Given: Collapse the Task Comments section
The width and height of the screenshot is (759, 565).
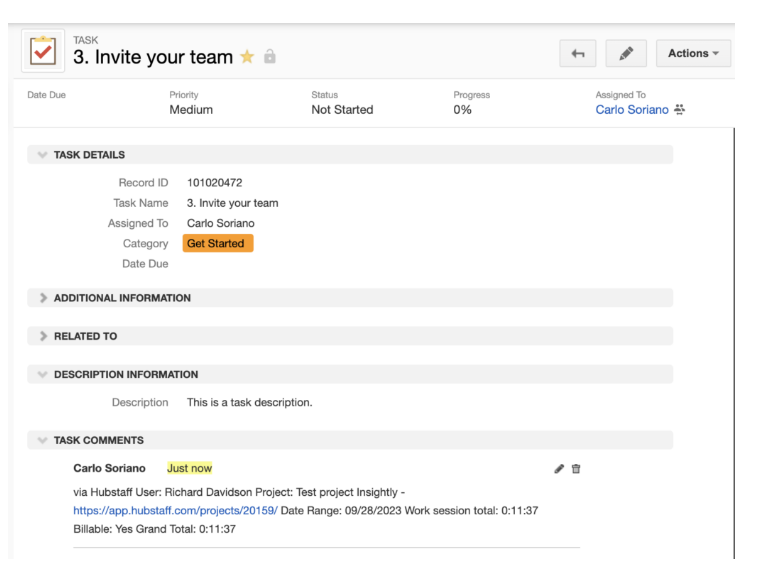Looking at the screenshot, I should (41, 440).
